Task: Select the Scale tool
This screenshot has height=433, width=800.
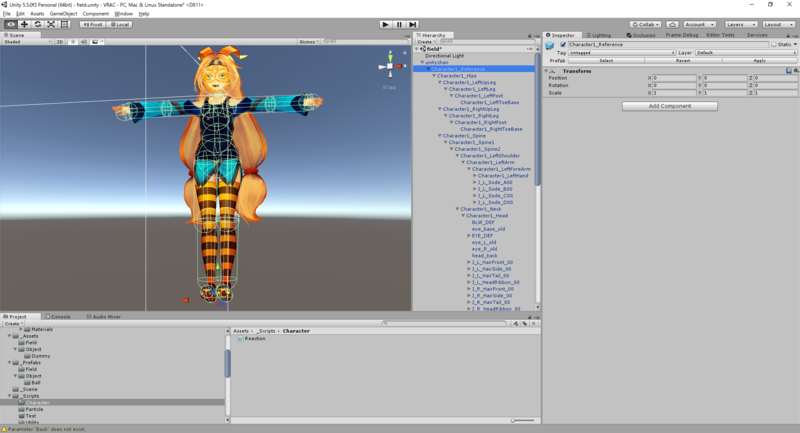Action: [x=51, y=24]
